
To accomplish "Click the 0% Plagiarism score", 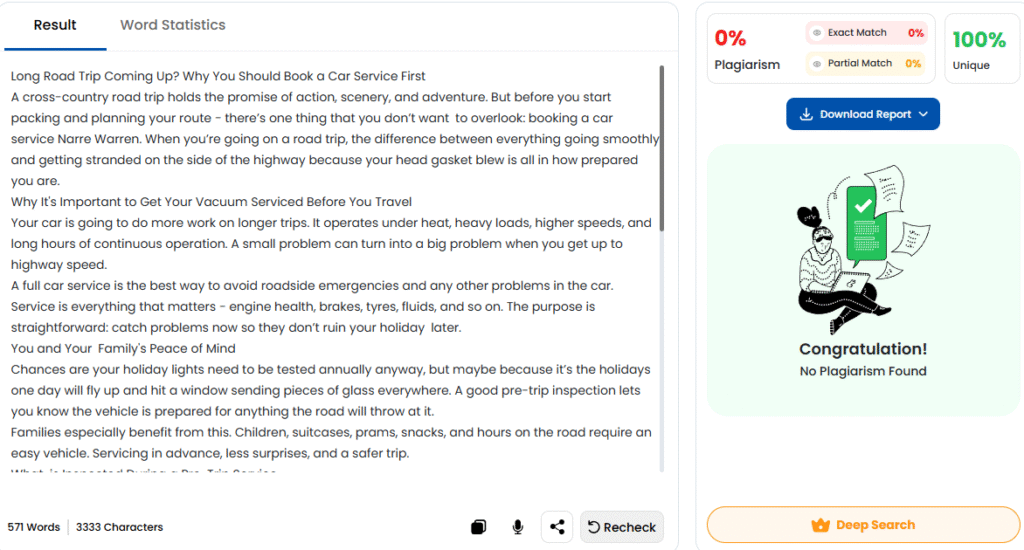I will 730,39.
